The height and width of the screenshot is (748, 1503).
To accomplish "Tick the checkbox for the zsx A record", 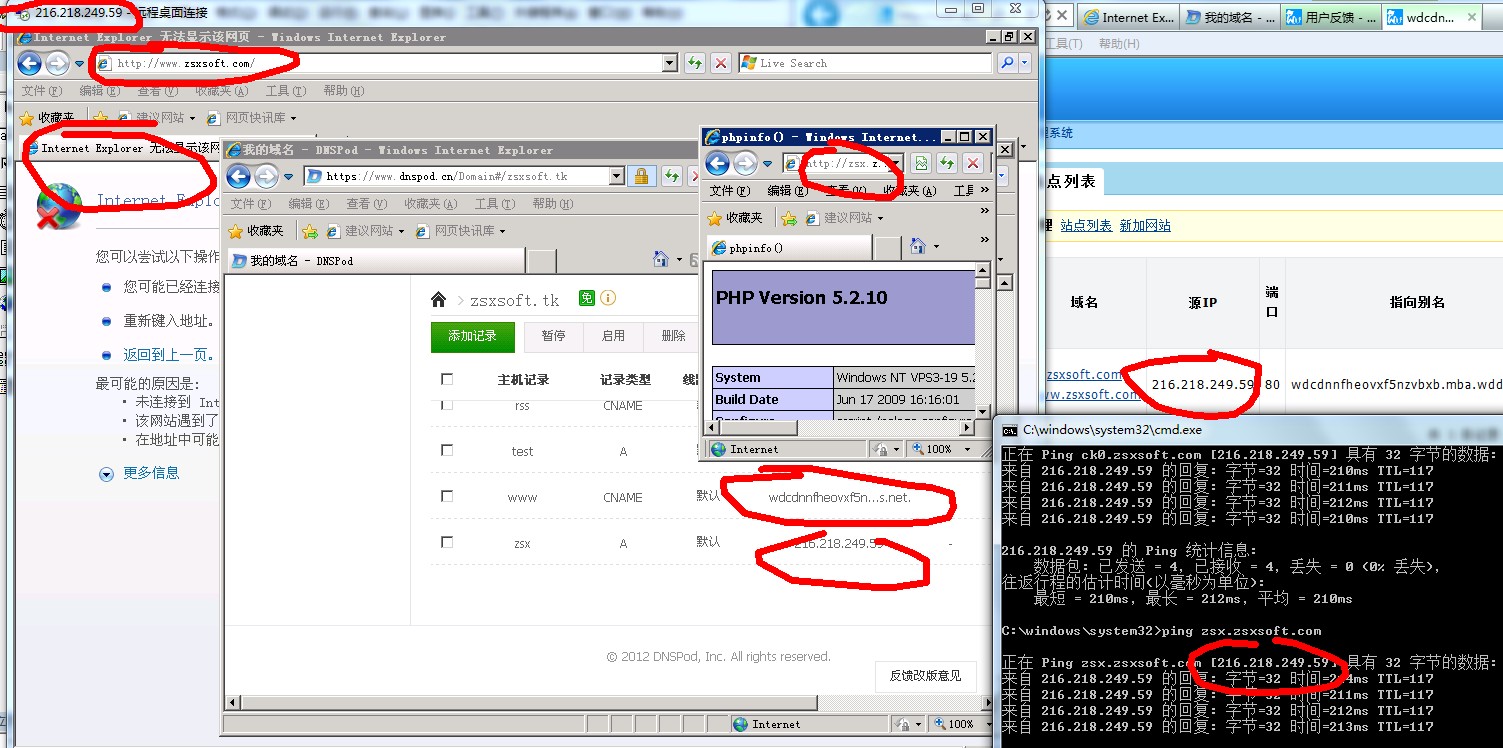I will click(447, 542).
